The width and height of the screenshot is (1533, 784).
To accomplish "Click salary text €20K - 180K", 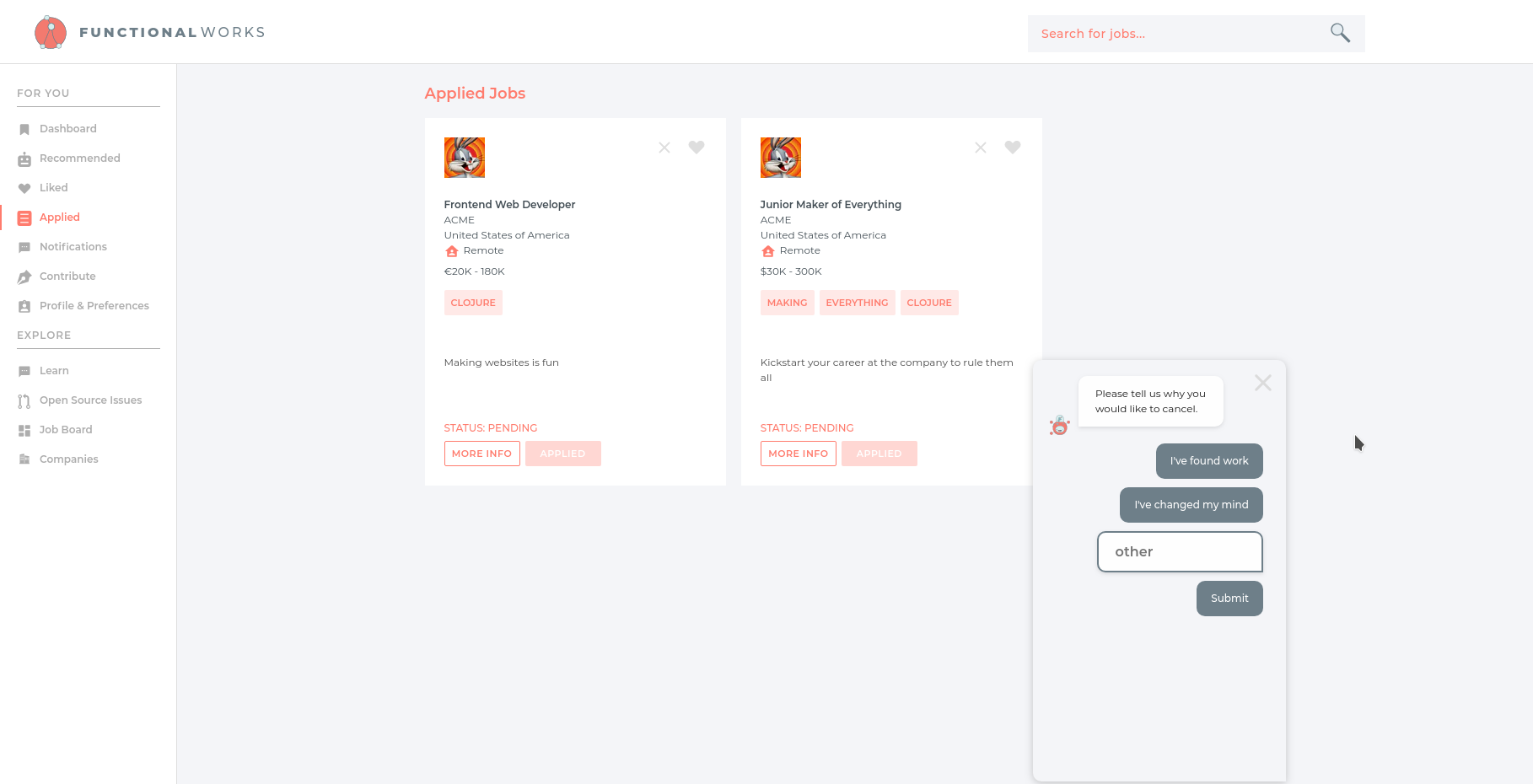I will click(x=475, y=271).
